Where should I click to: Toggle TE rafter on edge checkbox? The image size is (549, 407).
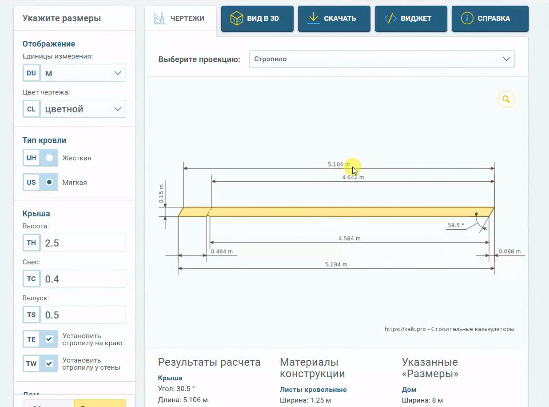coord(49,339)
